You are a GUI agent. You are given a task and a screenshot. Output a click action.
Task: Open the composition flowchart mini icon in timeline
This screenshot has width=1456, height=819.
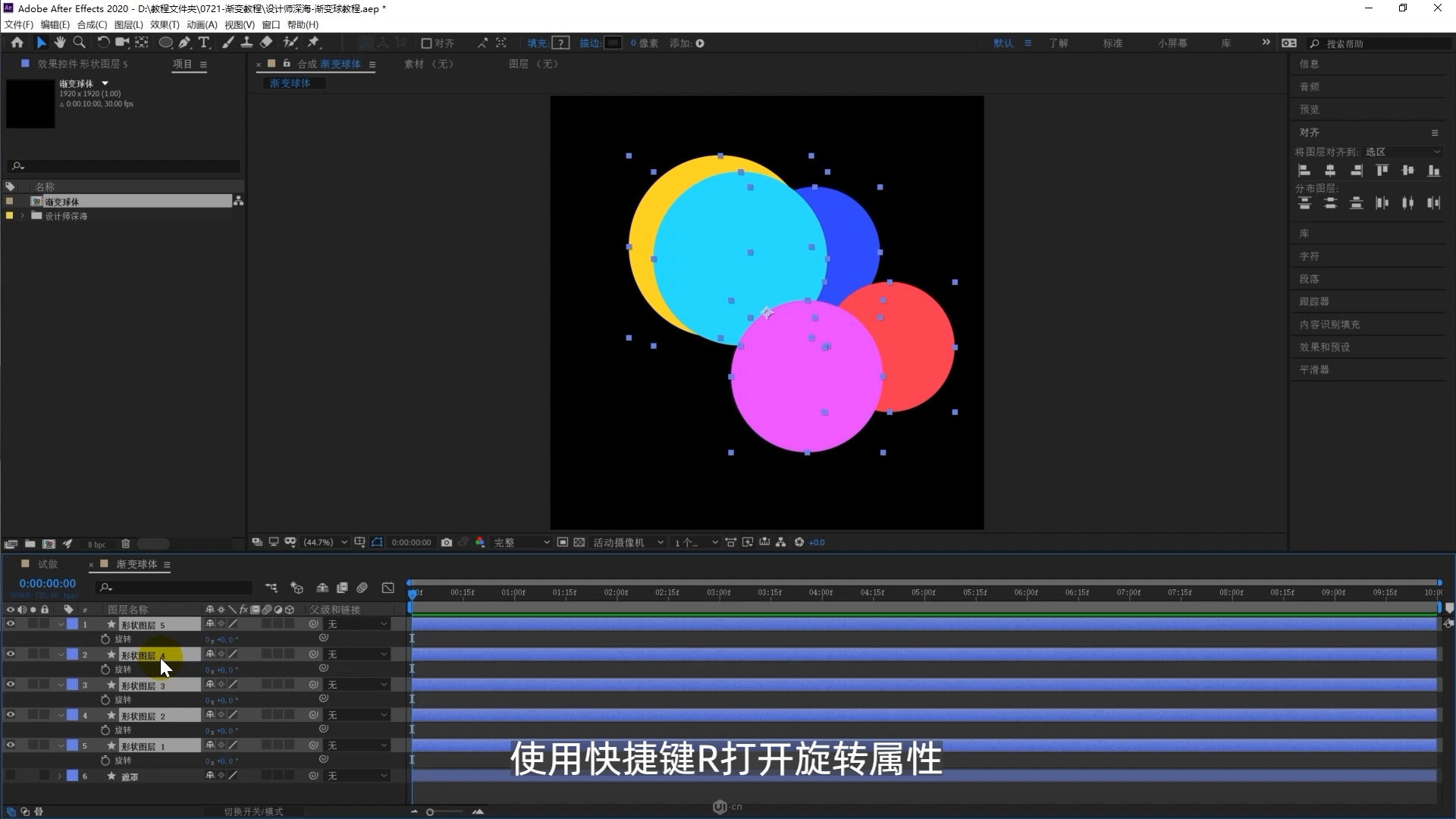point(271,588)
